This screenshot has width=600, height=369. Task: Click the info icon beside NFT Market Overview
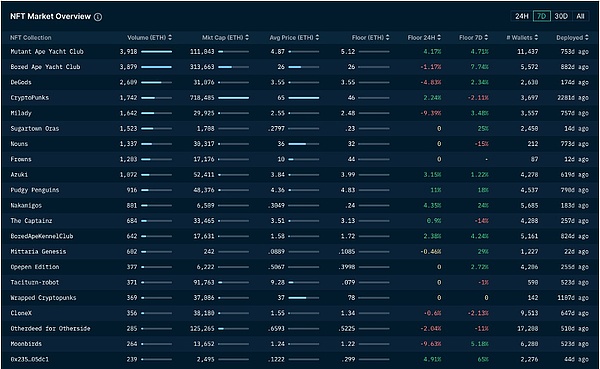[x=98, y=17]
